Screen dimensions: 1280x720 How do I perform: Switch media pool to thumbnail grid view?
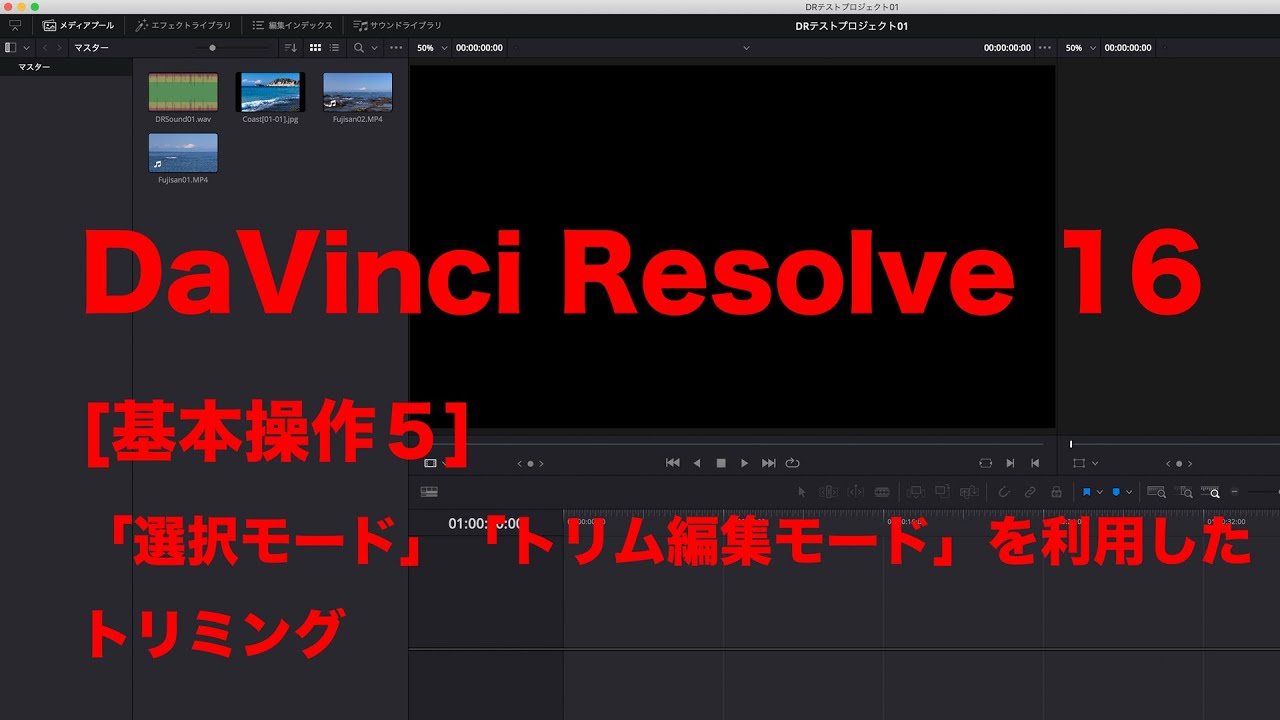[315, 47]
